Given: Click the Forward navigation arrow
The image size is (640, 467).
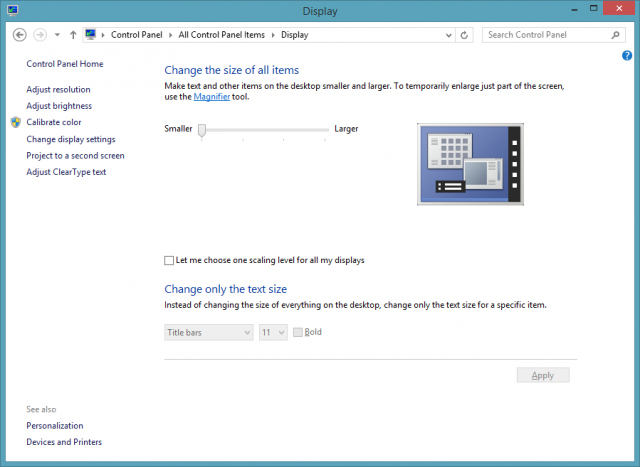Looking at the screenshot, I should 40,35.
